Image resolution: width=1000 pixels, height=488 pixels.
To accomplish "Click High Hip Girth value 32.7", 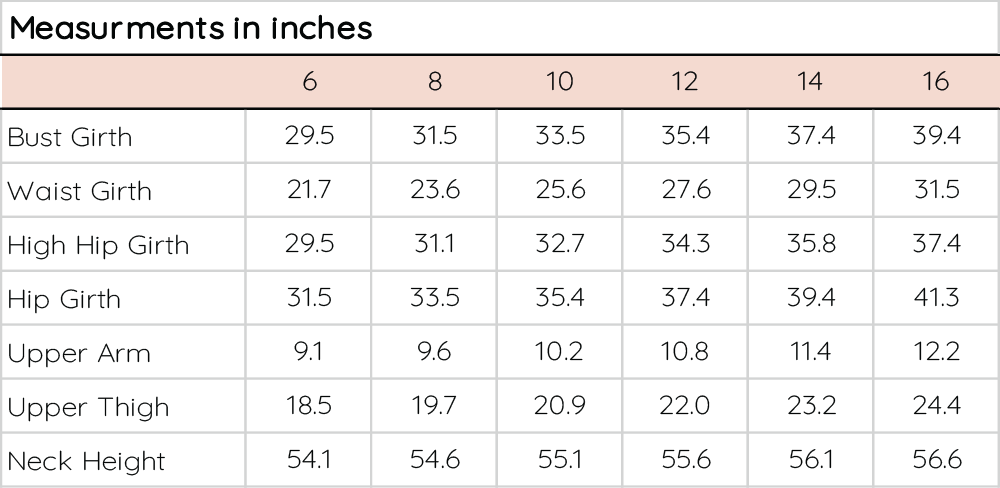I will coord(560,244).
